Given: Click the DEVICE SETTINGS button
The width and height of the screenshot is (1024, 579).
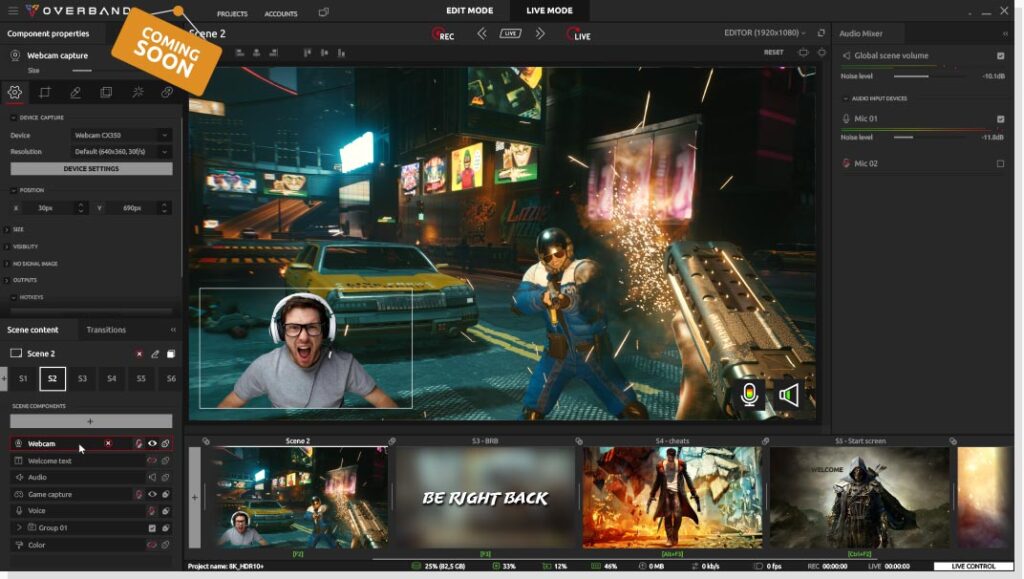Looking at the screenshot, I should pos(91,168).
